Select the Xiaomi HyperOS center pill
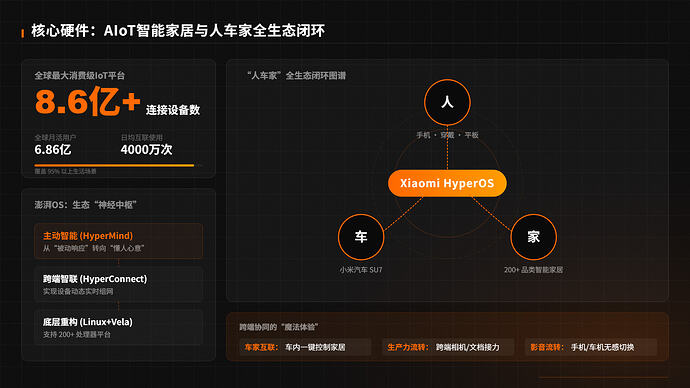This screenshot has height=388, width=690. point(447,183)
